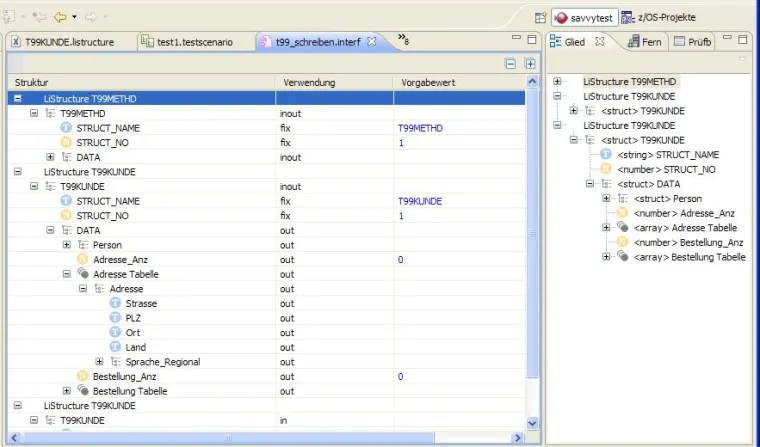This screenshot has height=447, width=760.
Task: Click the Open Perspective icon
Action: (540, 17)
